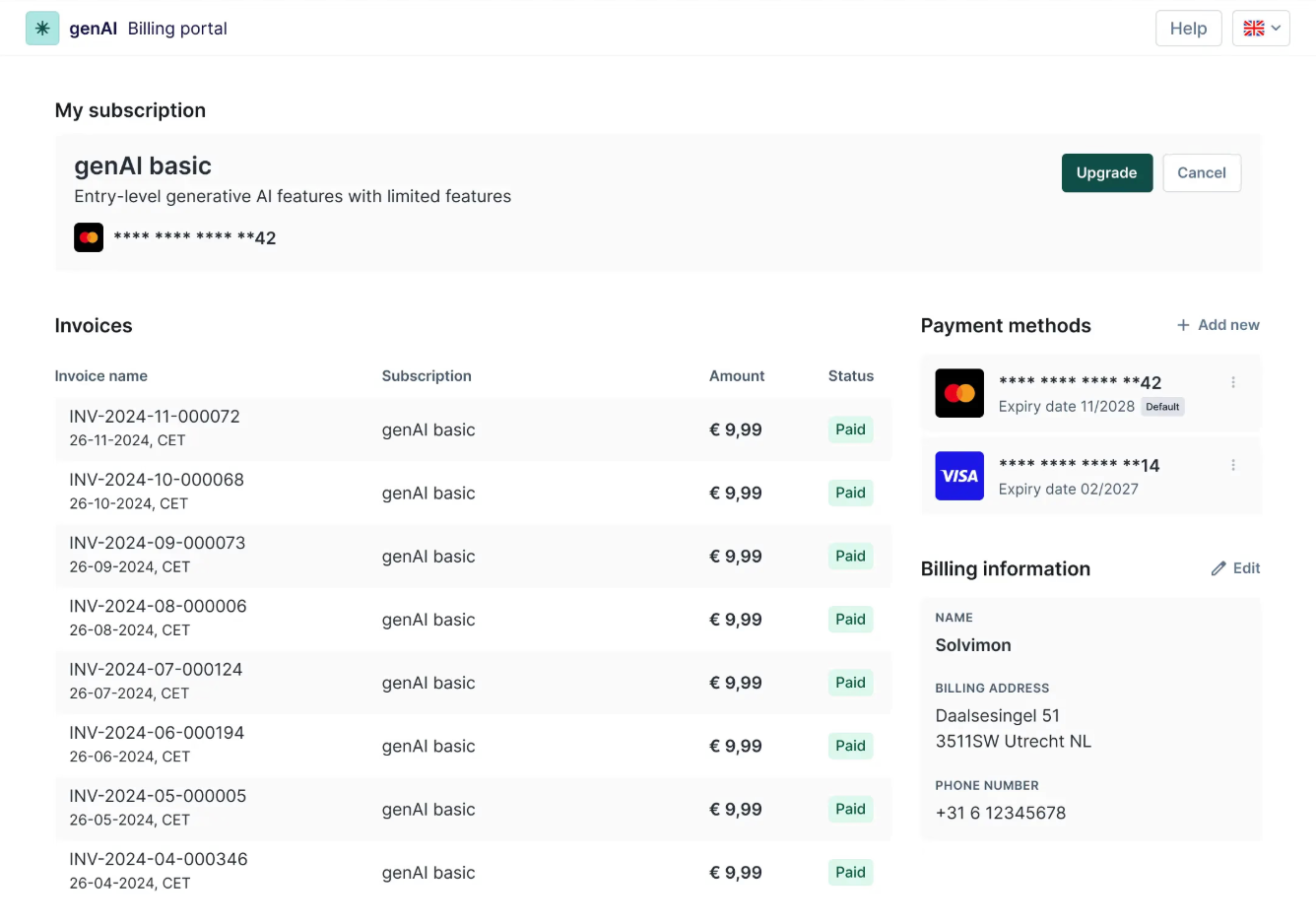
Task: Click the genAI Billing portal header title
Action: click(x=148, y=29)
